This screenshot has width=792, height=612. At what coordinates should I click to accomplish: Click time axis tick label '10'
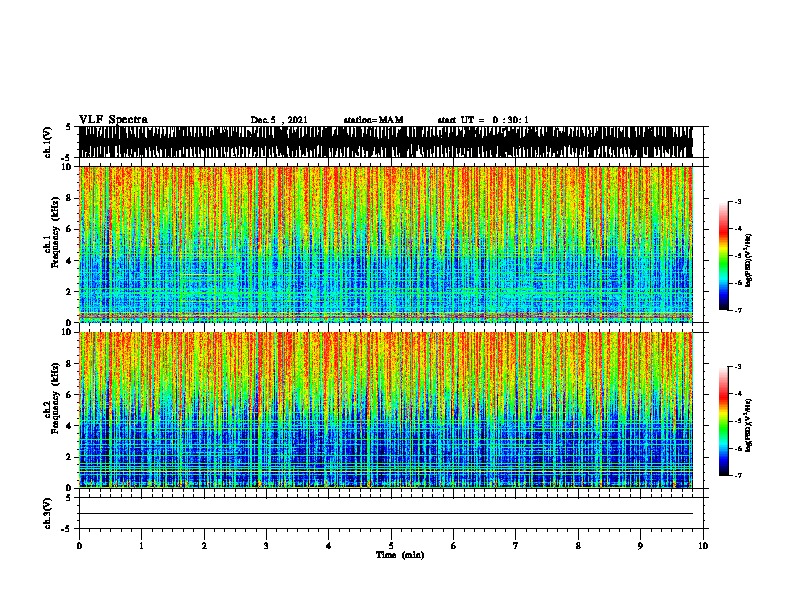703,546
